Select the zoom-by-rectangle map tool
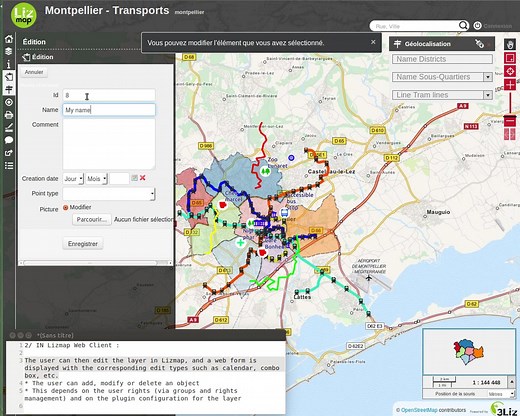520x416 pixels. [510, 58]
